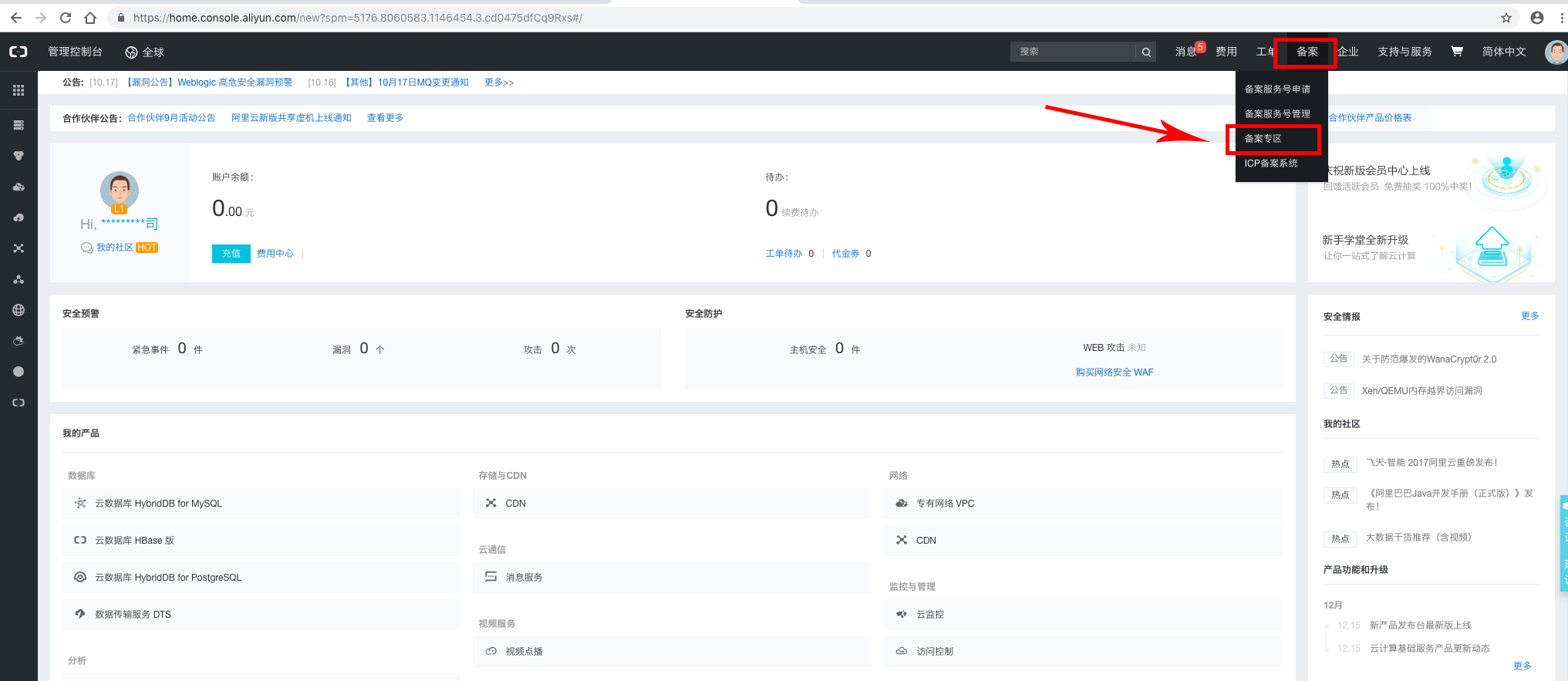
Task: Open 合作伙伴9月活动公告 link
Action: [171, 118]
